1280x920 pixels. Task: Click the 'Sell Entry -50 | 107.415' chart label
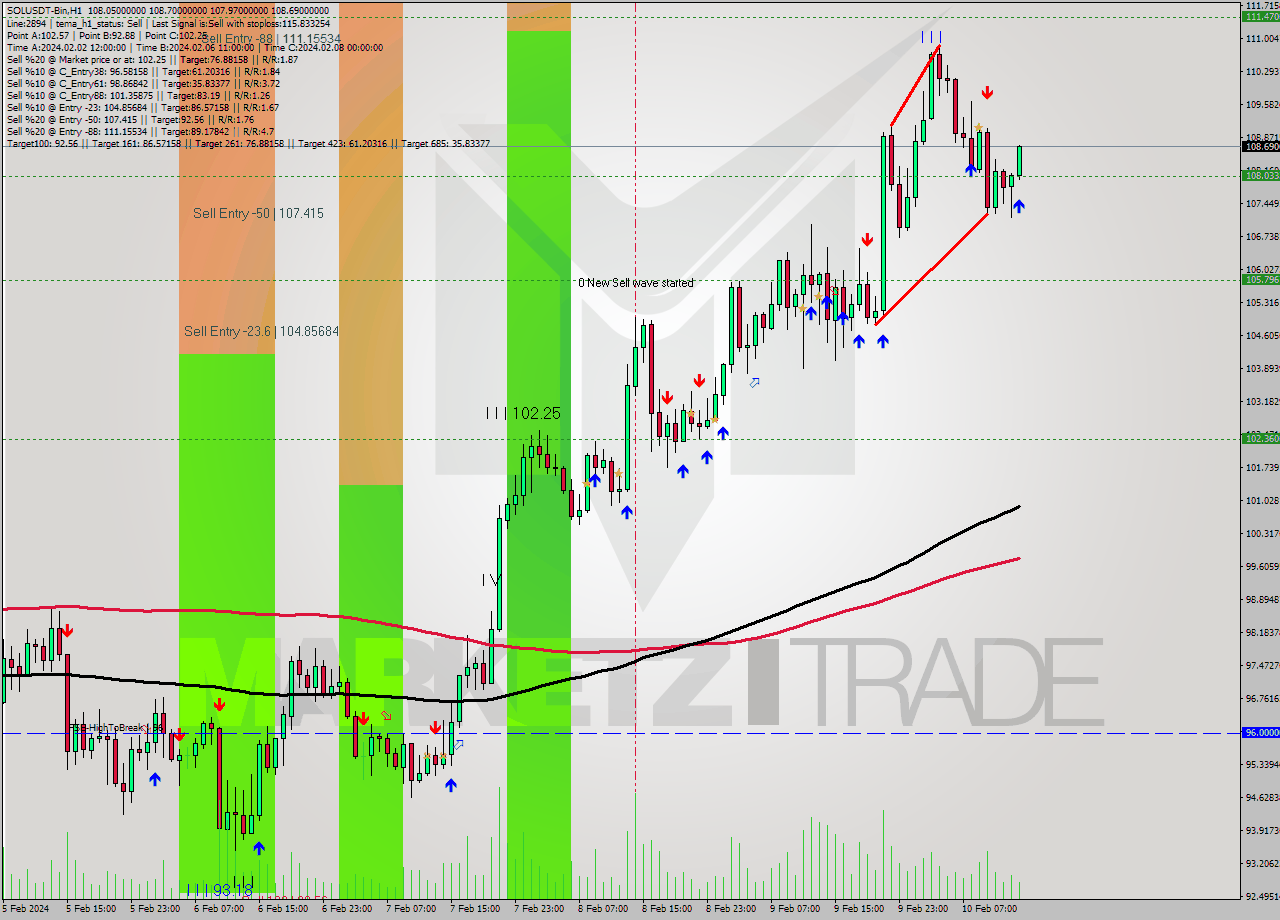tap(258, 213)
